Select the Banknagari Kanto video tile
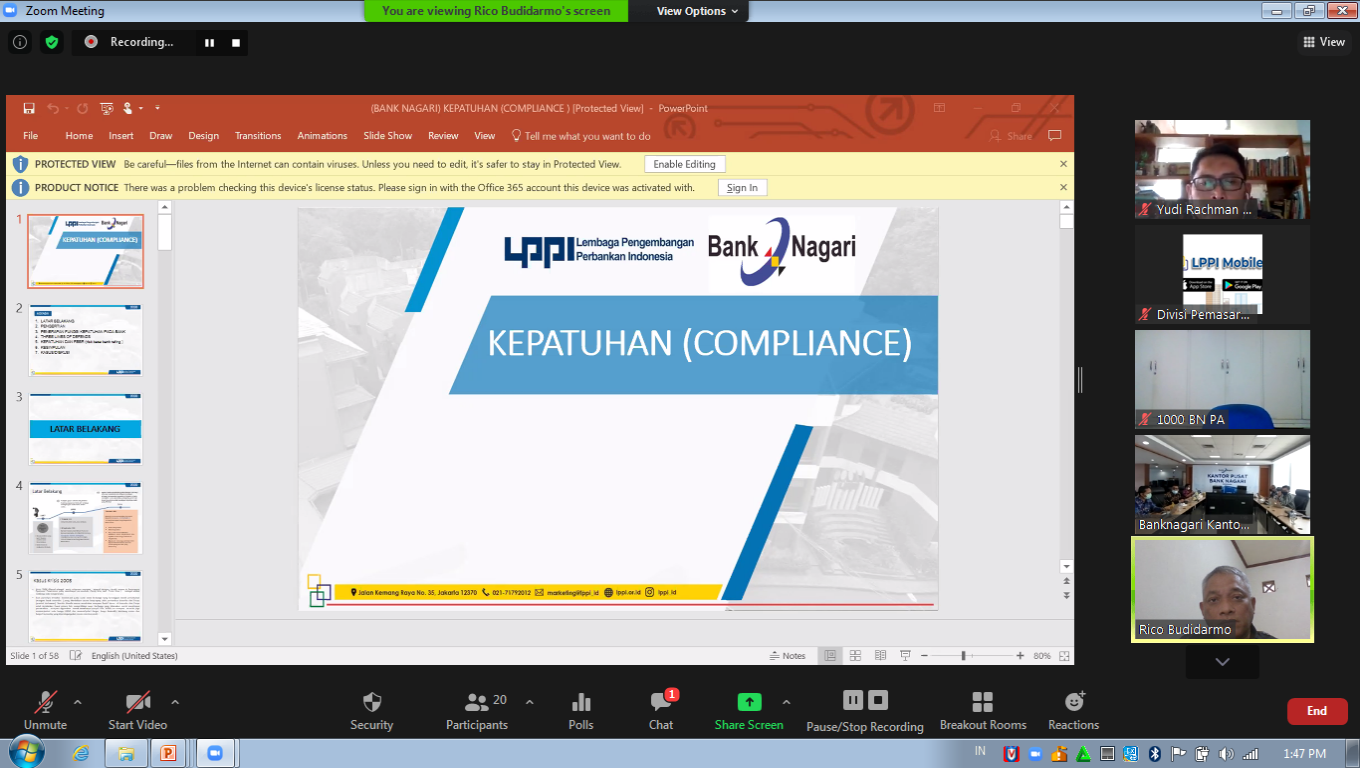Viewport: 1360px width, 768px height. pos(1222,484)
